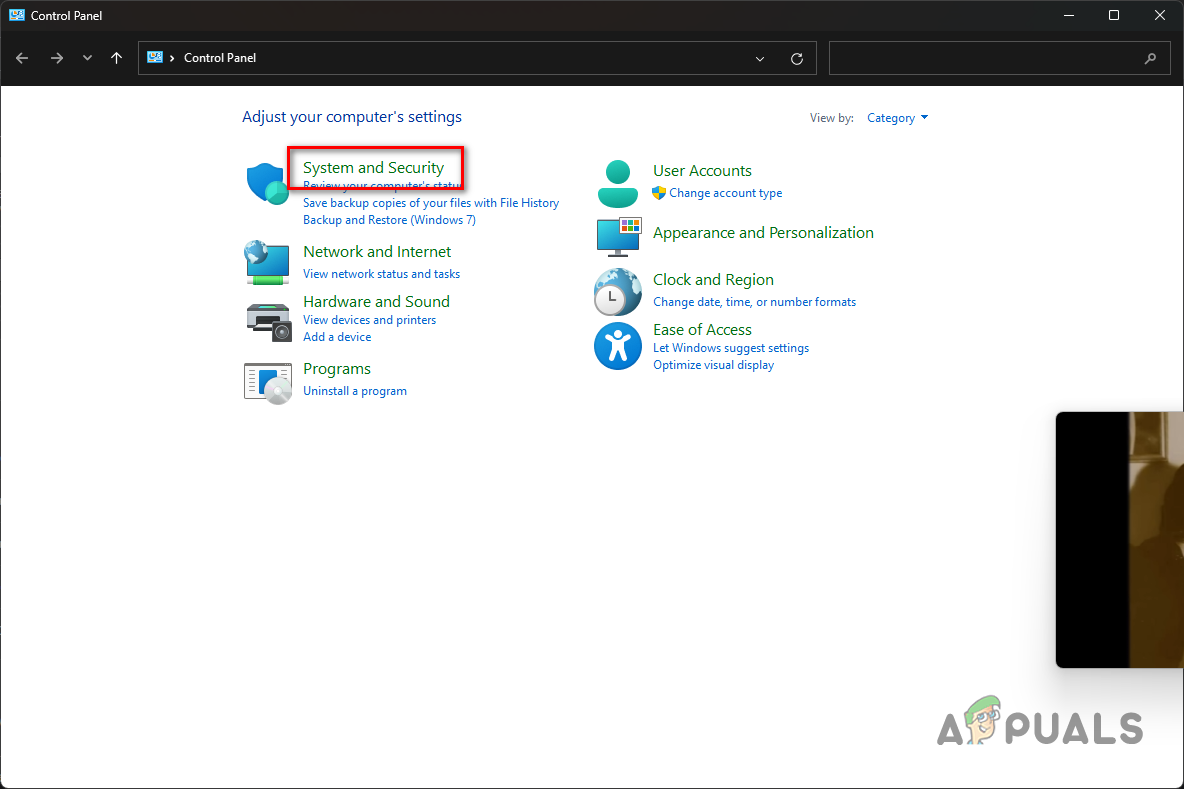Click the navigate up arrow
Image resolution: width=1184 pixels, height=789 pixels.
coord(116,58)
